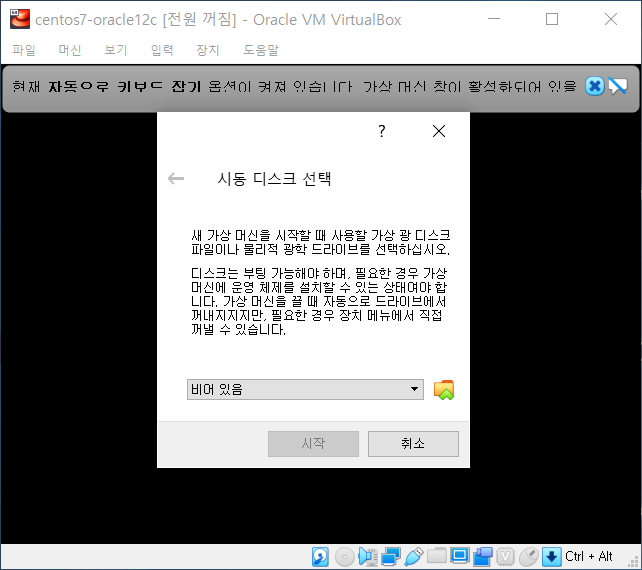Viewport: 642px width, 570px height.
Task: Click the window resize grip in status bar
Action: coord(634,563)
